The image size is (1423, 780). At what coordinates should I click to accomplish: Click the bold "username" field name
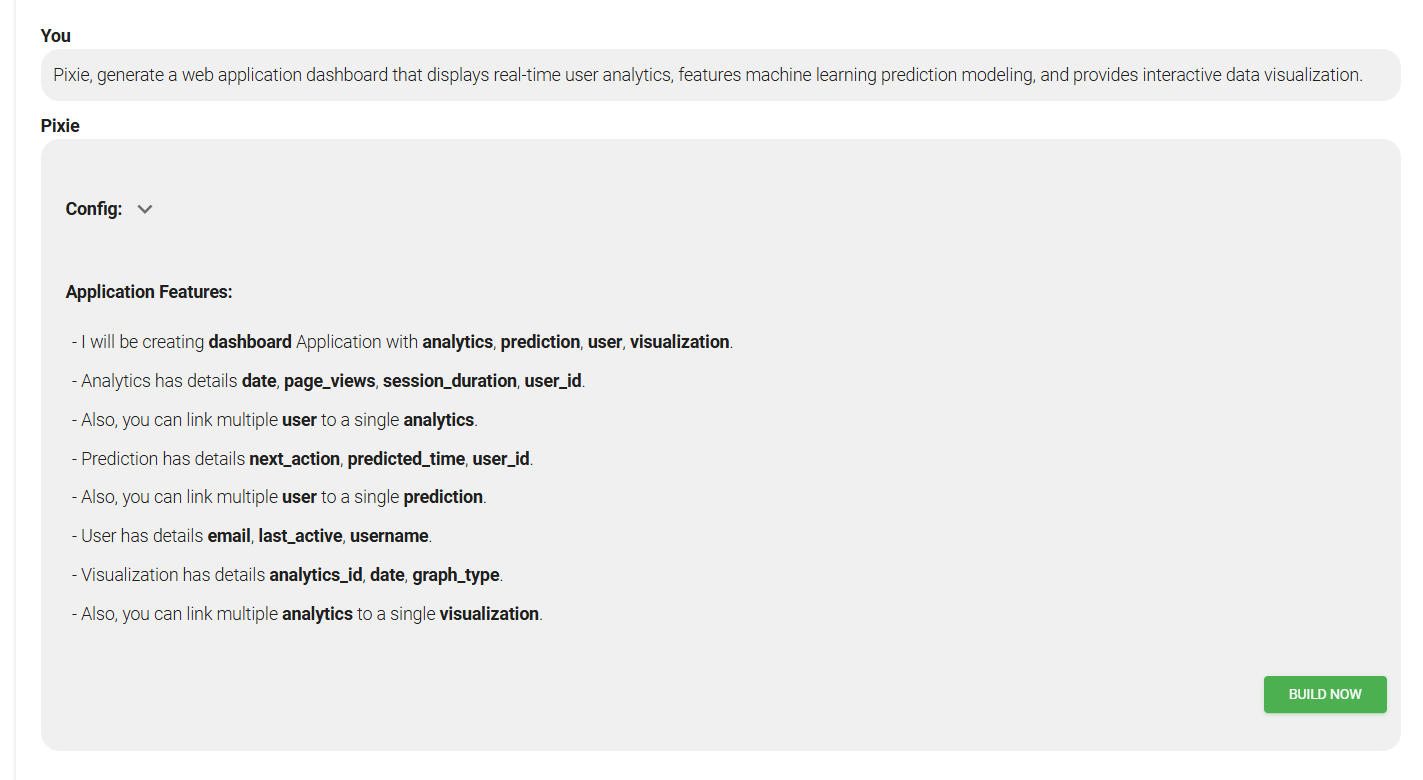click(x=389, y=536)
